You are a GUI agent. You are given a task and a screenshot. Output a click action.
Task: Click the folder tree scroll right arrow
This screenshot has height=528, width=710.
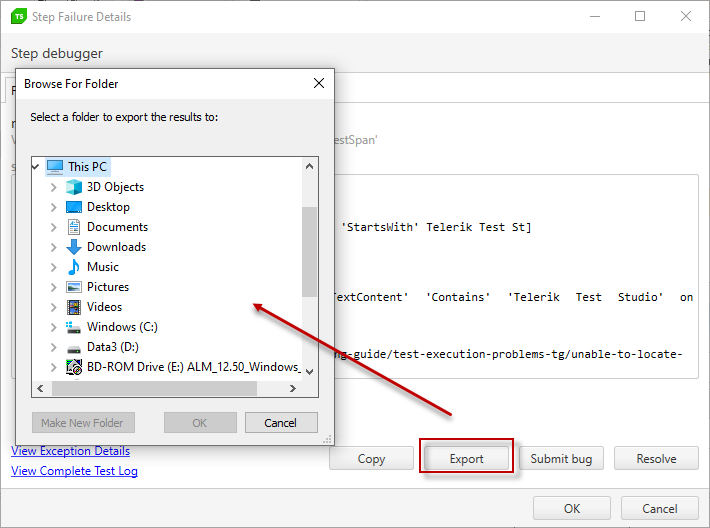pos(293,389)
